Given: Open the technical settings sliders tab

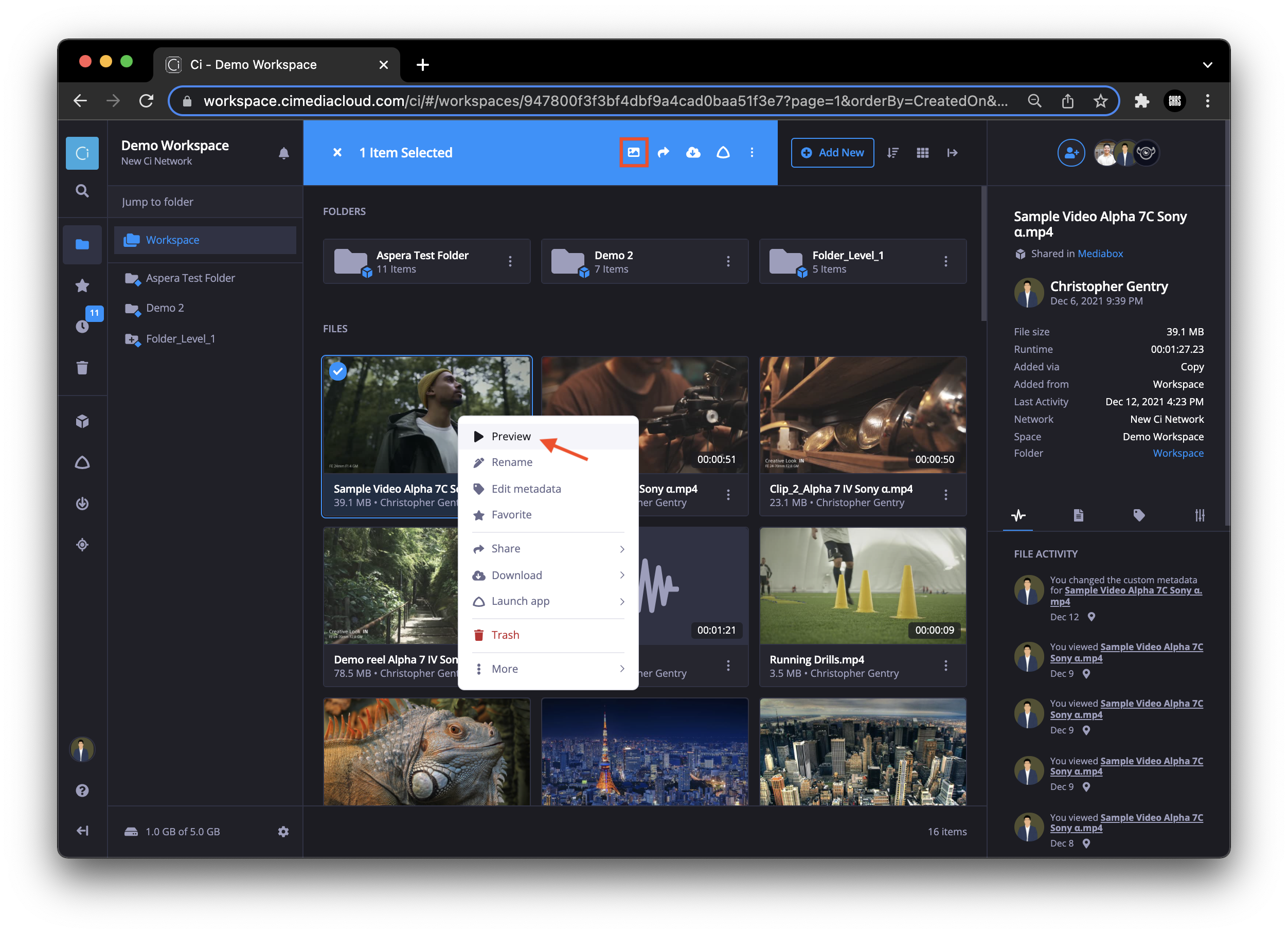Looking at the screenshot, I should [x=1200, y=515].
